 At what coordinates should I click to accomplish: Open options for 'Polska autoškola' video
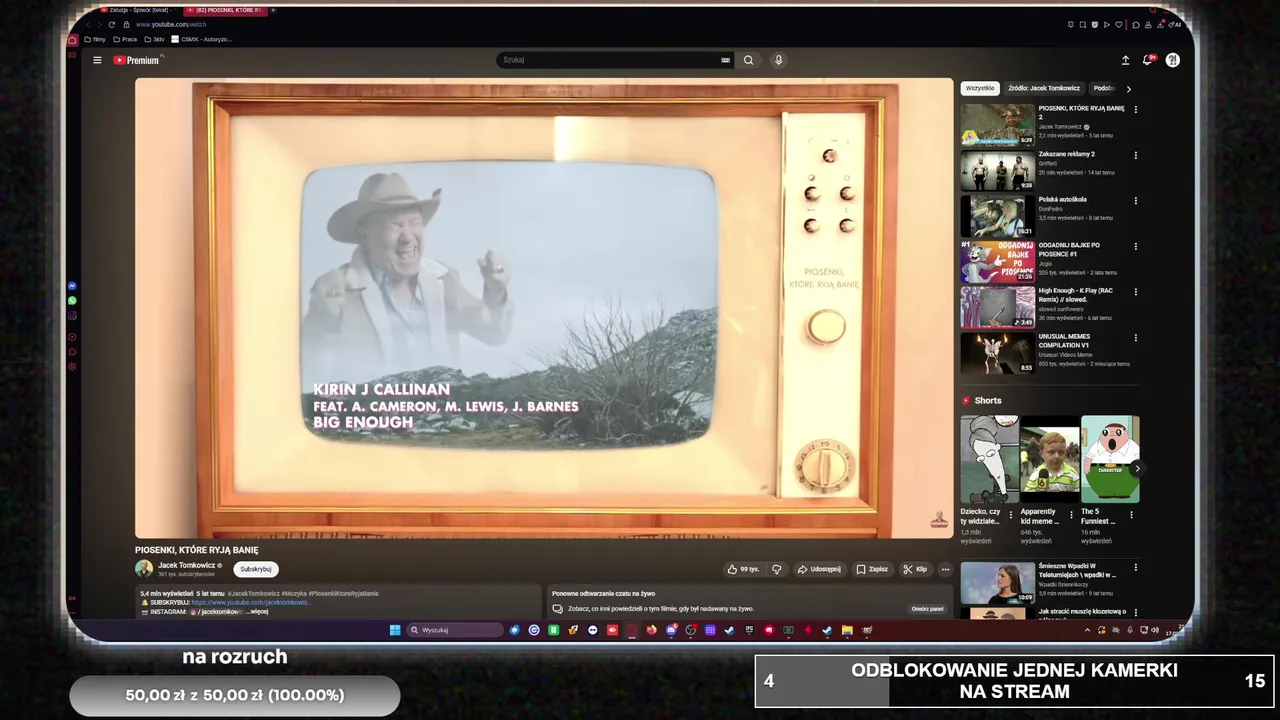tap(1135, 200)
